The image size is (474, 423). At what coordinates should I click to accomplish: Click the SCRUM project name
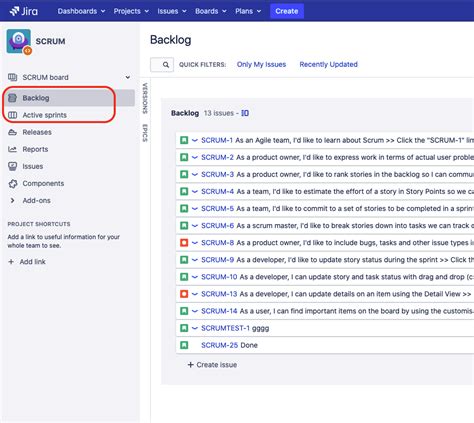point(50,41)
